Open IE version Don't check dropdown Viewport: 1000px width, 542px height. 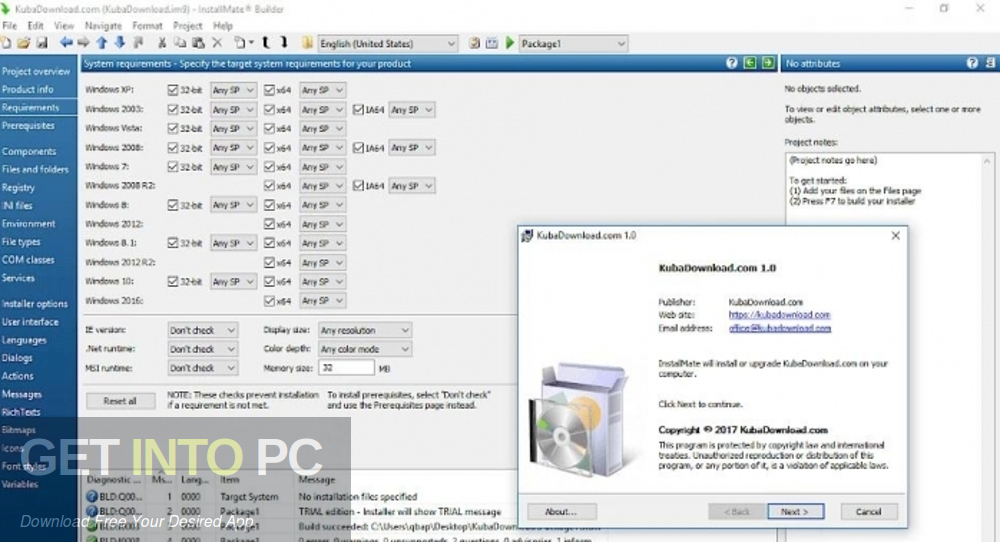202,330
